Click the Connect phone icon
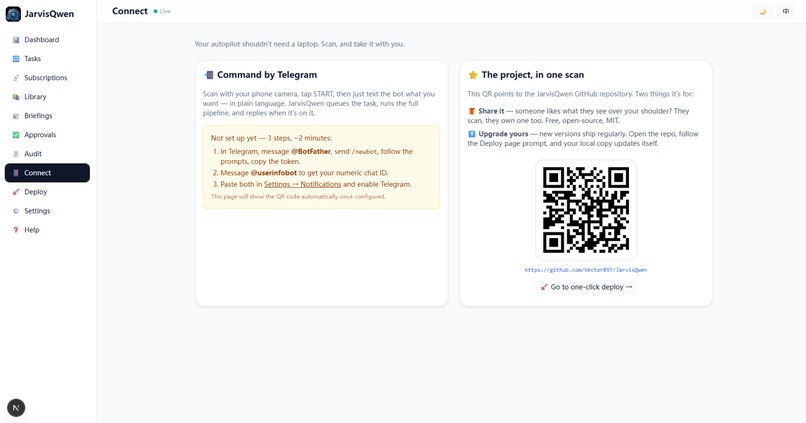This screenshot has height=423, width=806. [16, 173]
